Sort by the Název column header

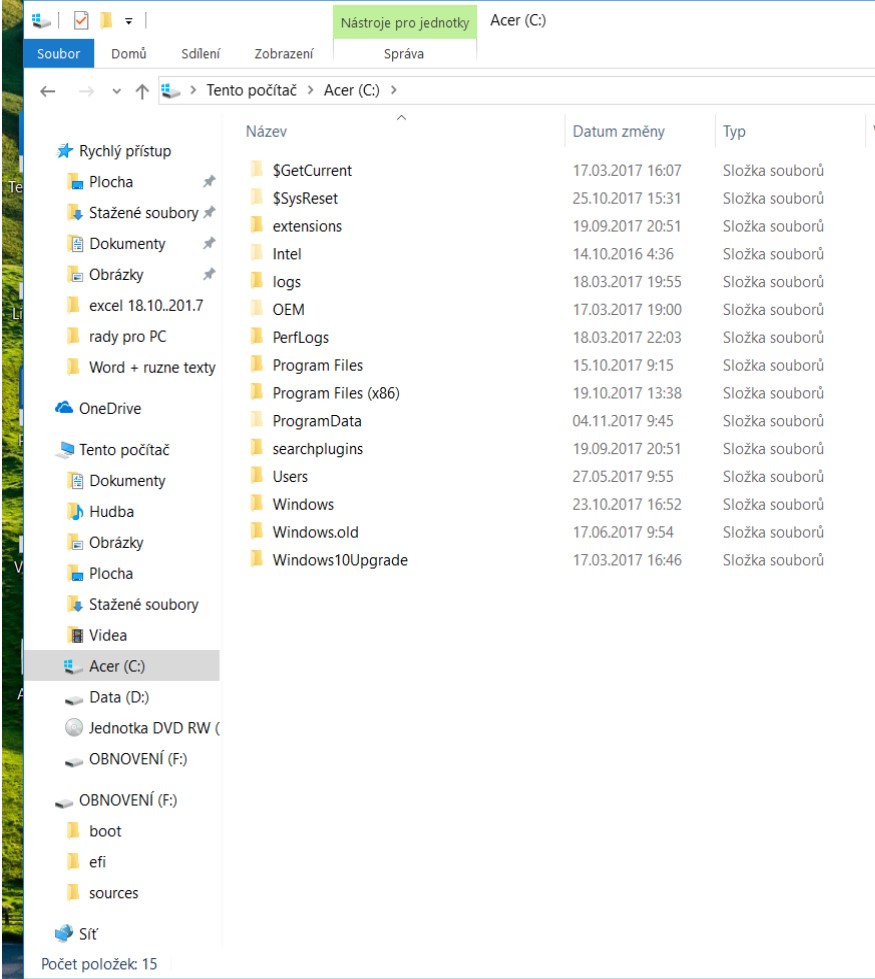pos(266,132)
